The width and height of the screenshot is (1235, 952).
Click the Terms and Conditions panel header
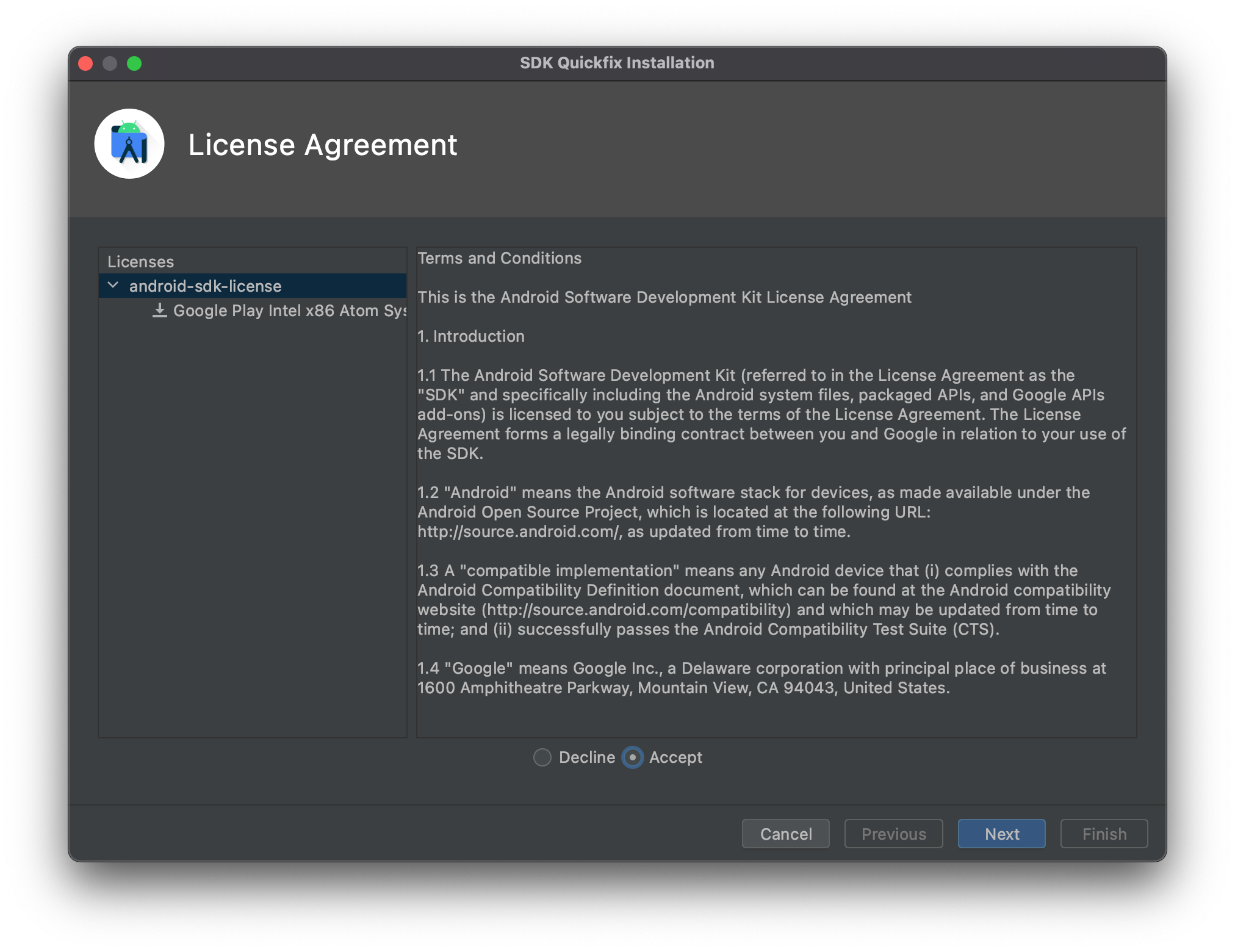tap(489, 257)
